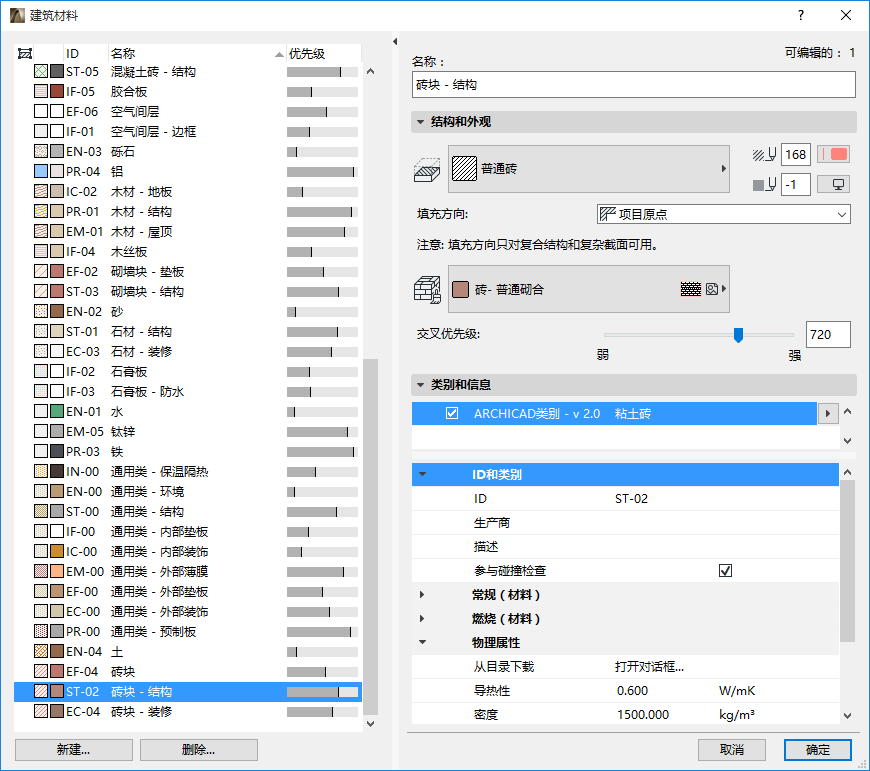Open the 砖- 普通砌合 surface selector popup
Viewport: 870px width, 771px height.
(x=589, y=289)
